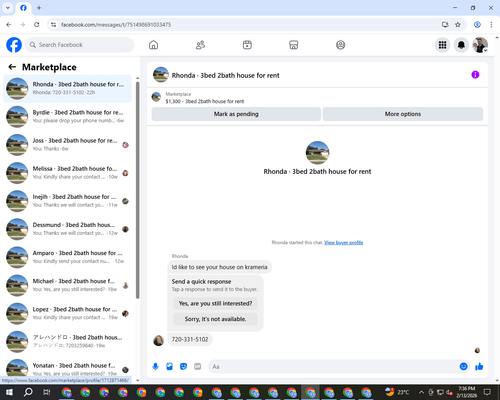Send quick response 'Yes, are you still interested?'

point(215,303)
